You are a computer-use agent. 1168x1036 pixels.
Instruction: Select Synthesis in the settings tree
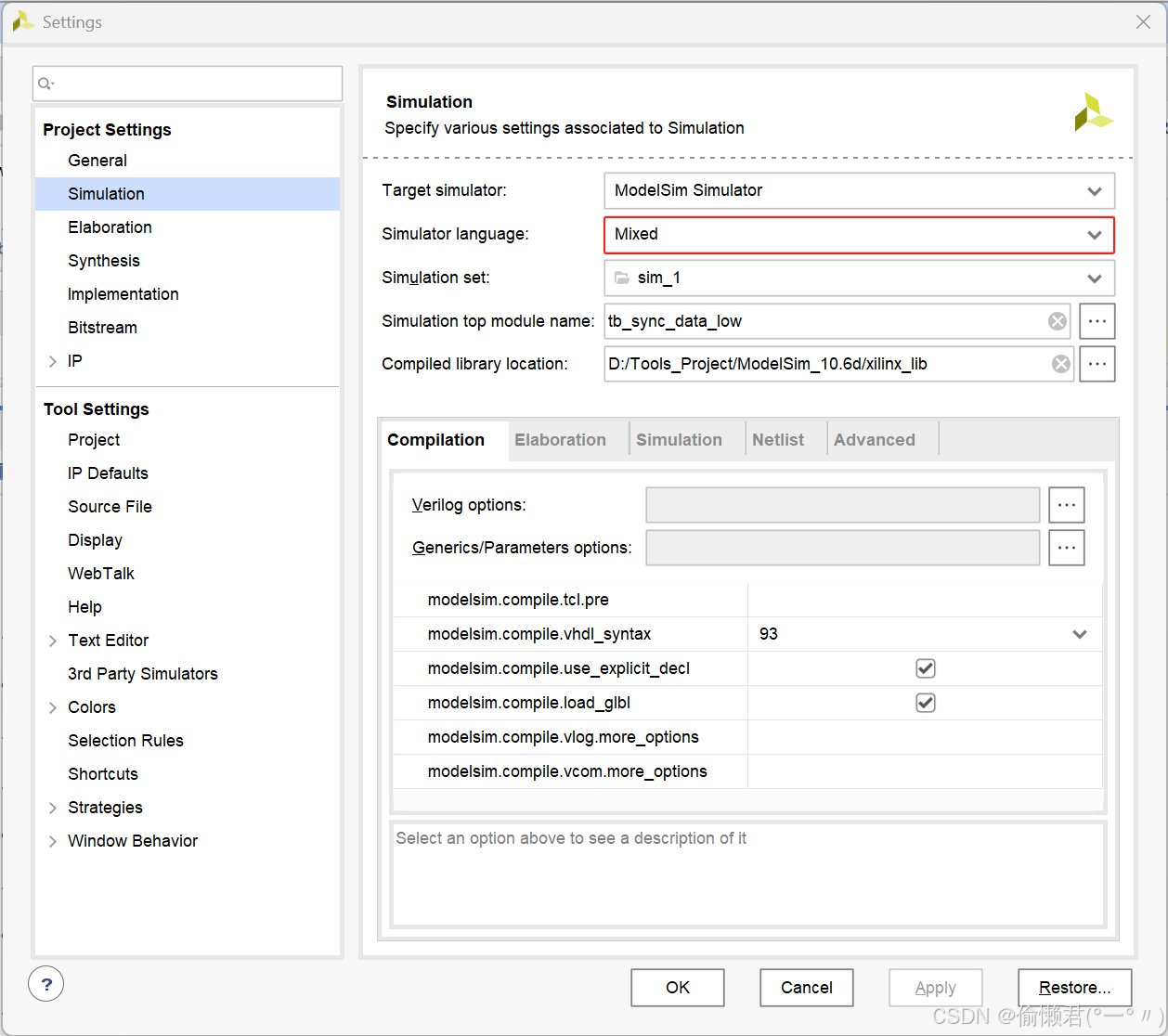pos(104,261)
